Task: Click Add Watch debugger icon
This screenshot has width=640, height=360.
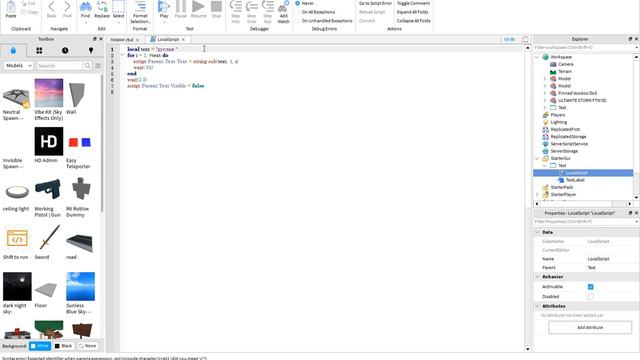Action: [283, 12]
